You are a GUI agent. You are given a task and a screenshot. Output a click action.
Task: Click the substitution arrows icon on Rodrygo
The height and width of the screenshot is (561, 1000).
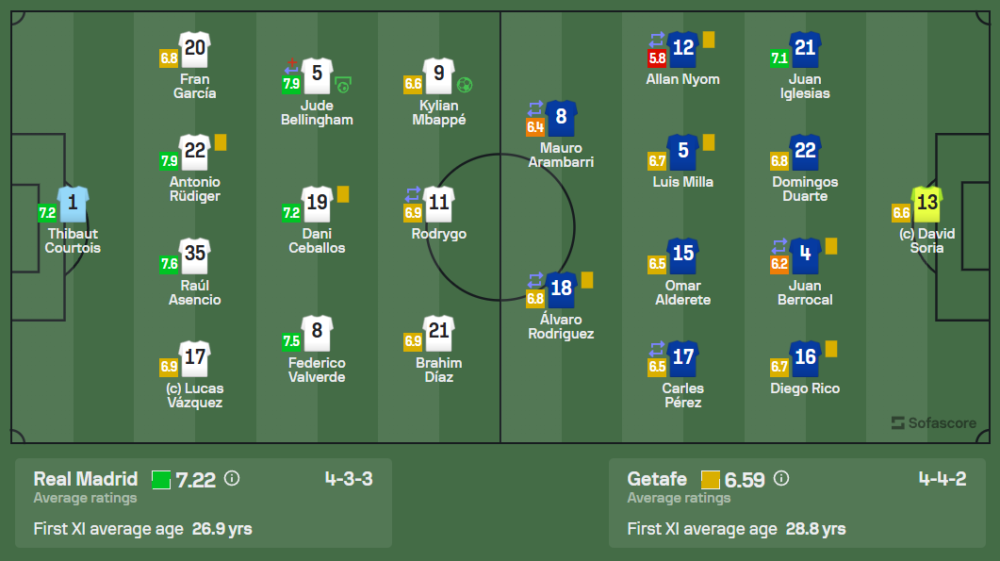[x=413, y=193]
